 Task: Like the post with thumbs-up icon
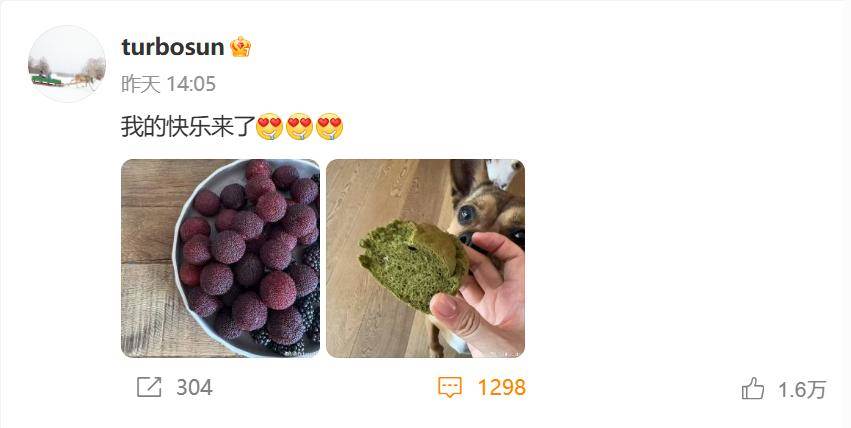(753, 389)
